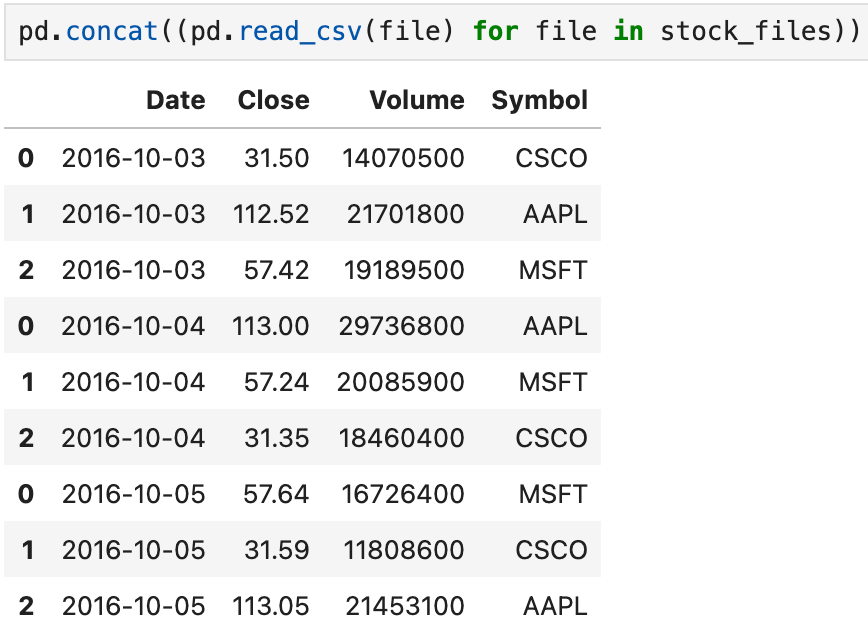Click the read_csv function name in code
The height and width of the screenshot is (632, 868).
click(300, 31)
